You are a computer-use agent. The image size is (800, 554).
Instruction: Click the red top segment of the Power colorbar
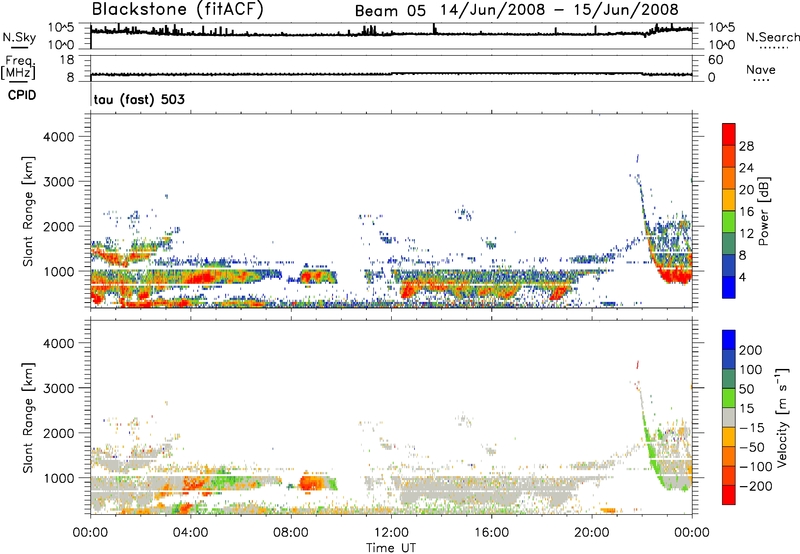click(x=729, y=135)
